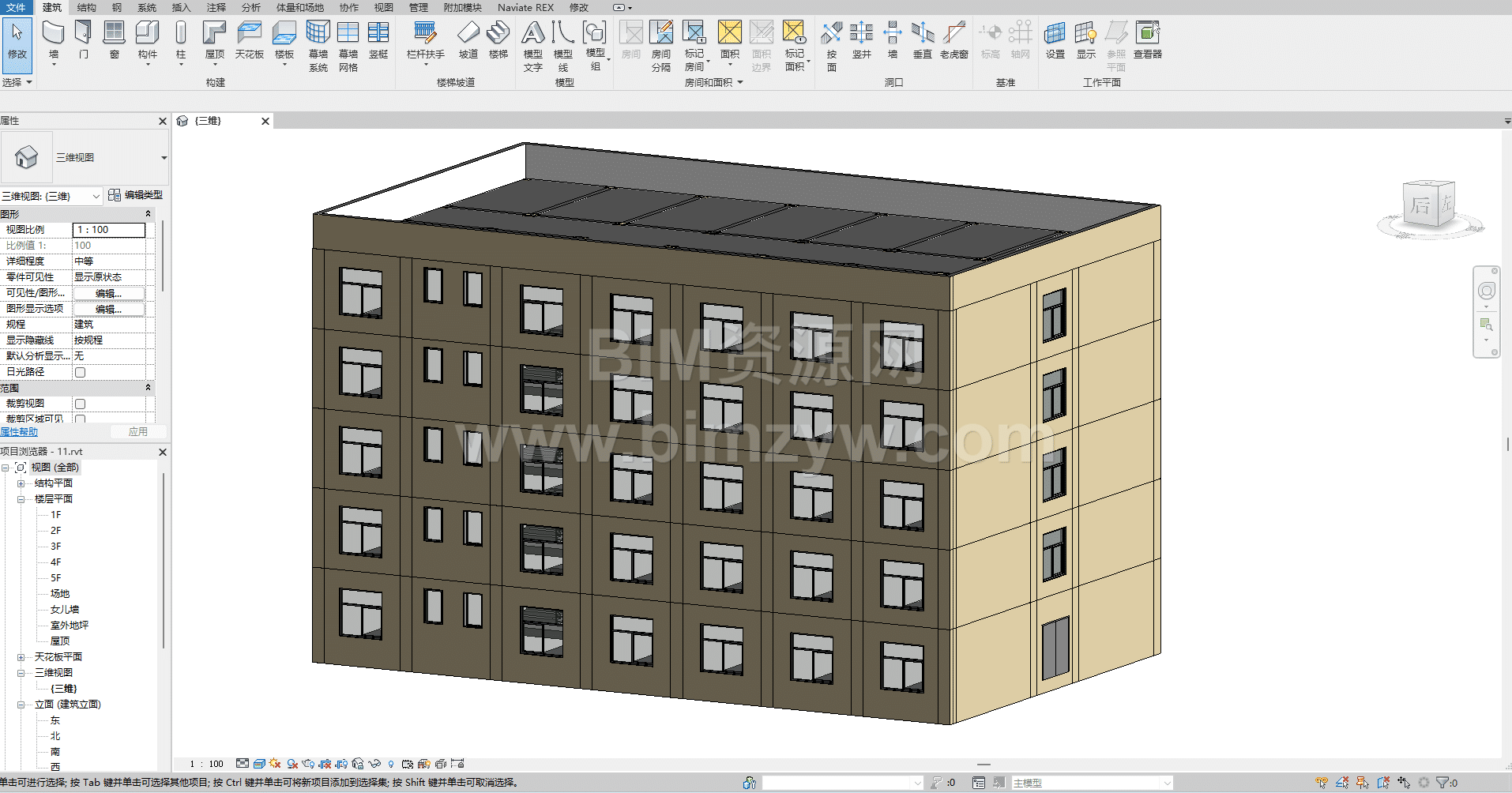This screenshot has height=793, width=1512.
Task: Expand the 天花板平面 tree node
Action: click(21, 657)
